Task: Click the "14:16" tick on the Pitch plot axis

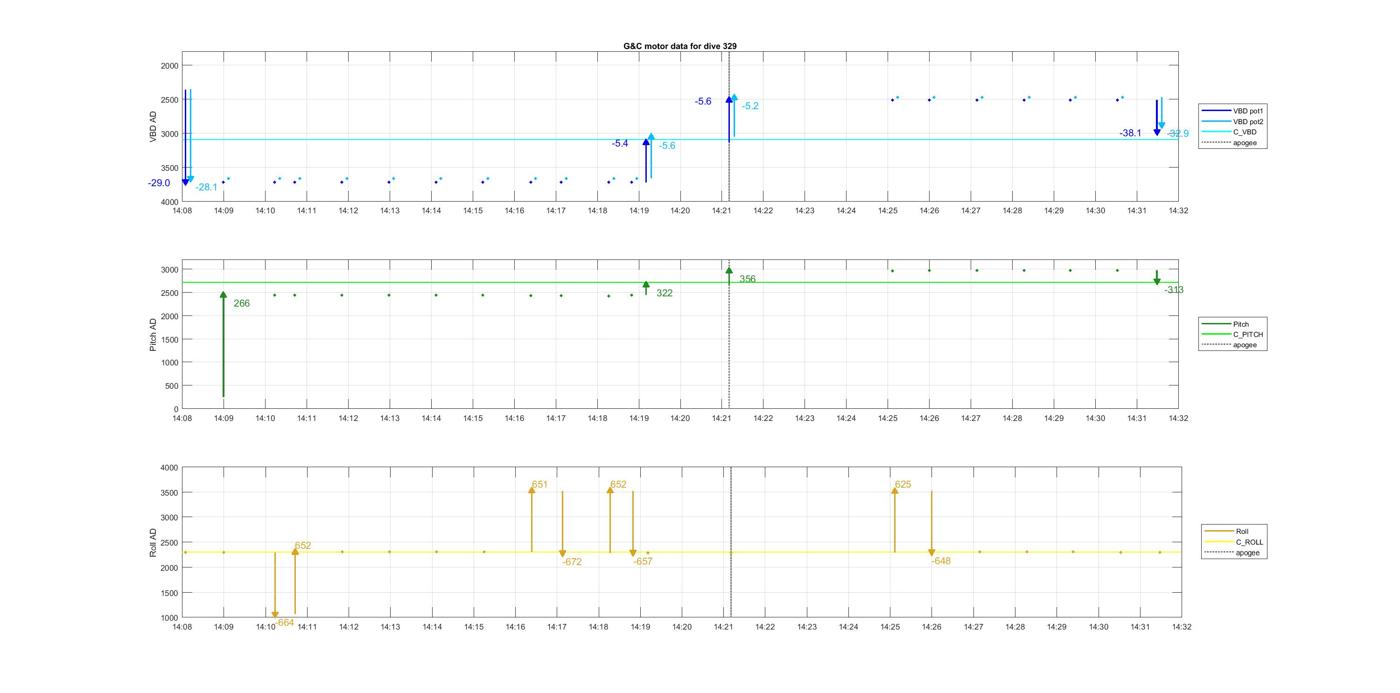Action: [x=514, y=418]
